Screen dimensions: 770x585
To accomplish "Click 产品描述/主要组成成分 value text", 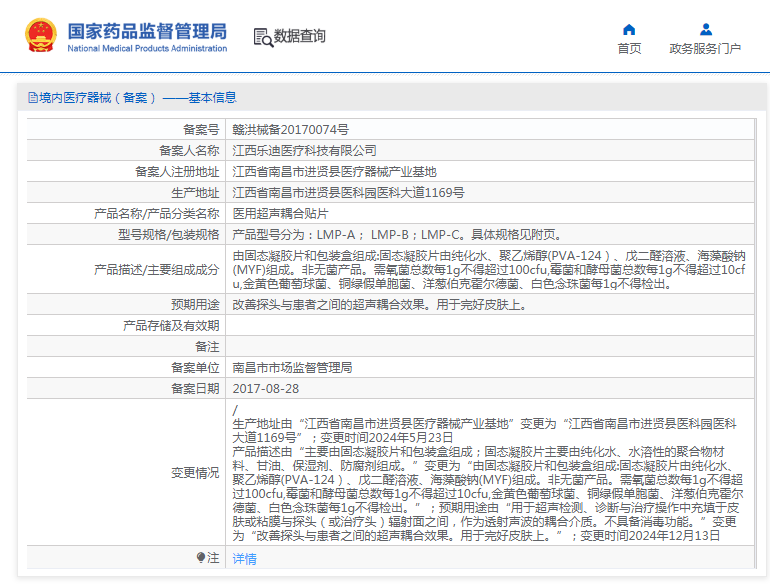I will point(489,270).
